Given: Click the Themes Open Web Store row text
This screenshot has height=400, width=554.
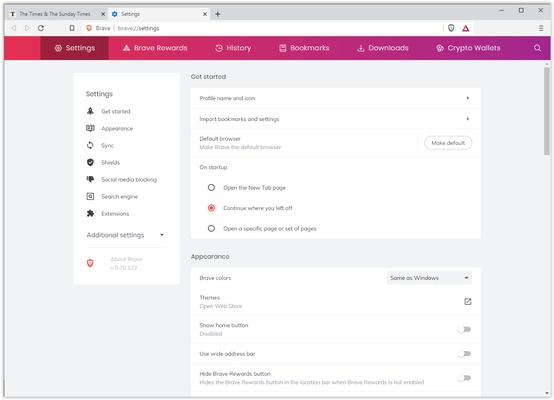Looking at the screenshot, I should point(220,302).
